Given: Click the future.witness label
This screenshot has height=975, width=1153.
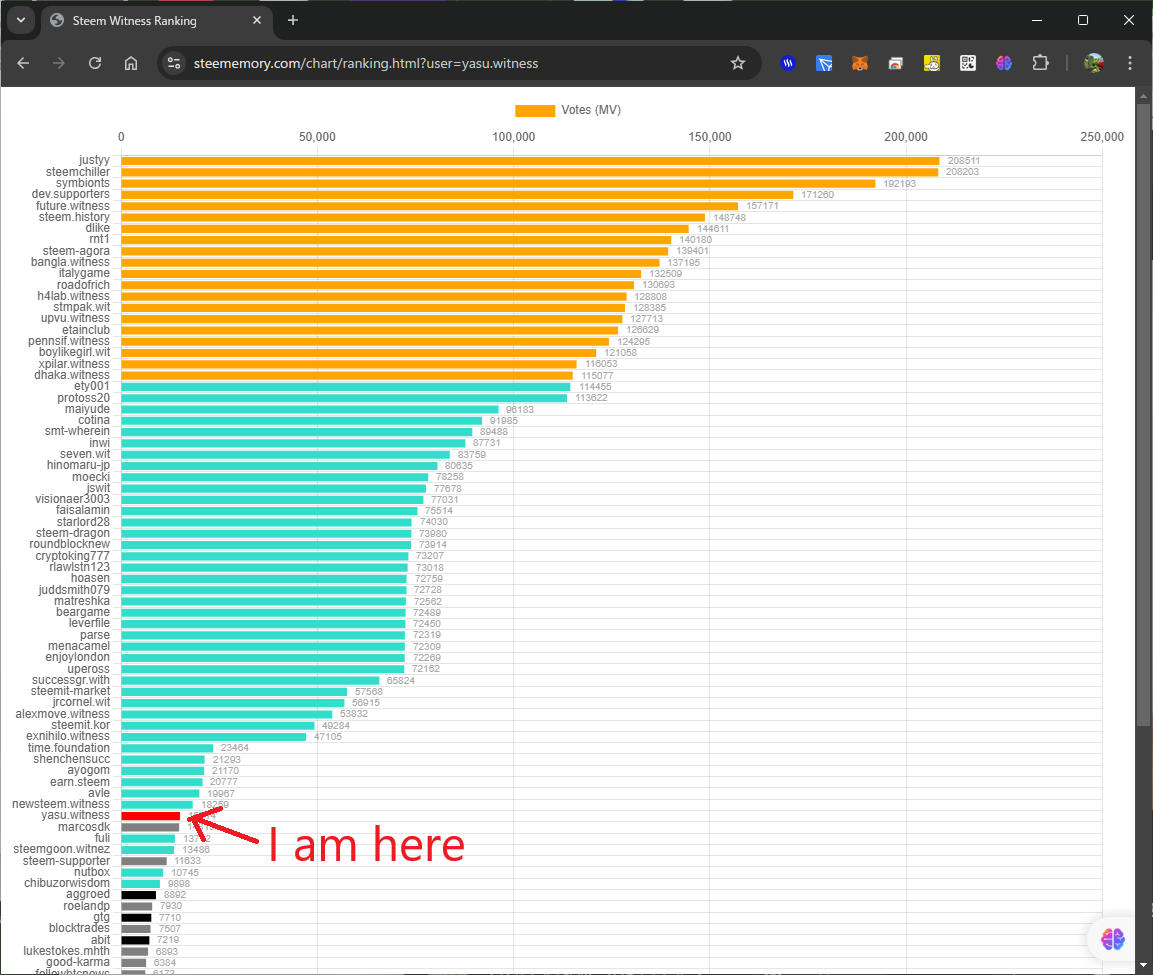Looking at the screenshot, I should pos(72,206).
